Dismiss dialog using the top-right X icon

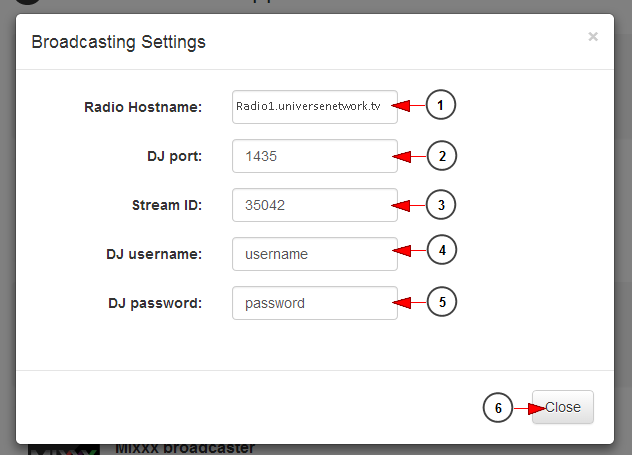[x=593, y=37]
